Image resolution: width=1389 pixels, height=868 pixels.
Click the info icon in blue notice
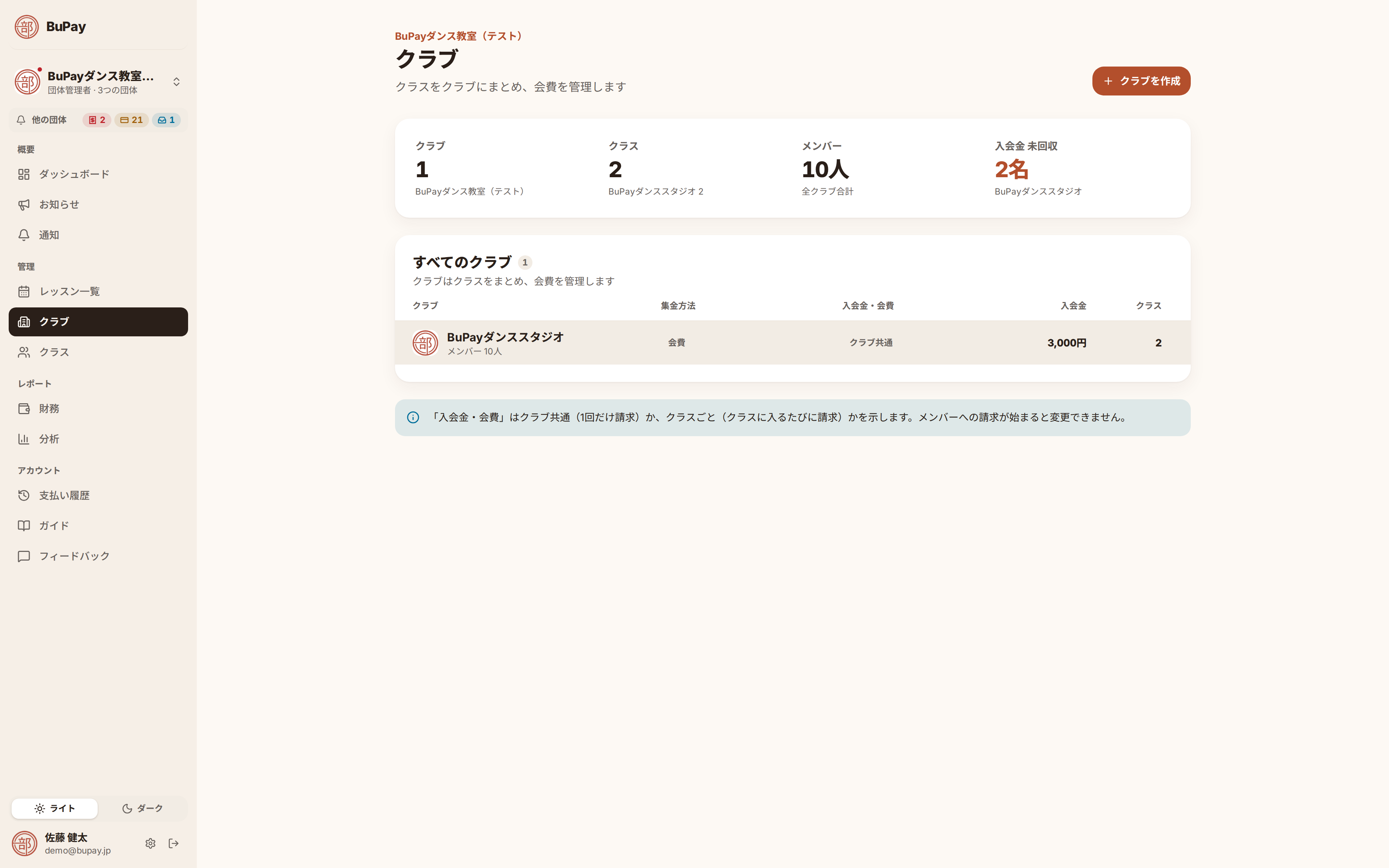[413, 417]
